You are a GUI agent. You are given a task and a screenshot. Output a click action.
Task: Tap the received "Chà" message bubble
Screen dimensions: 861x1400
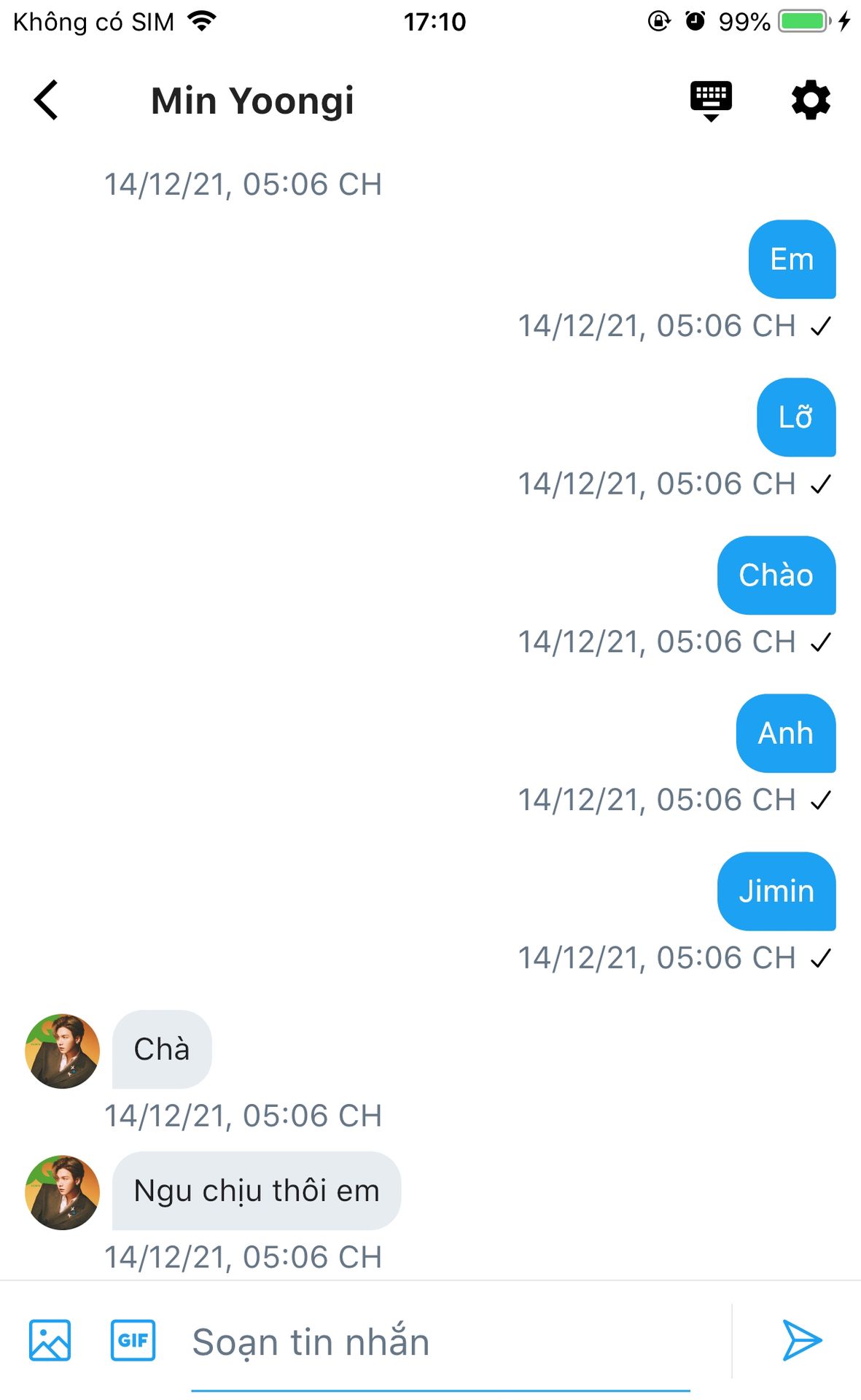point(162,1049)
